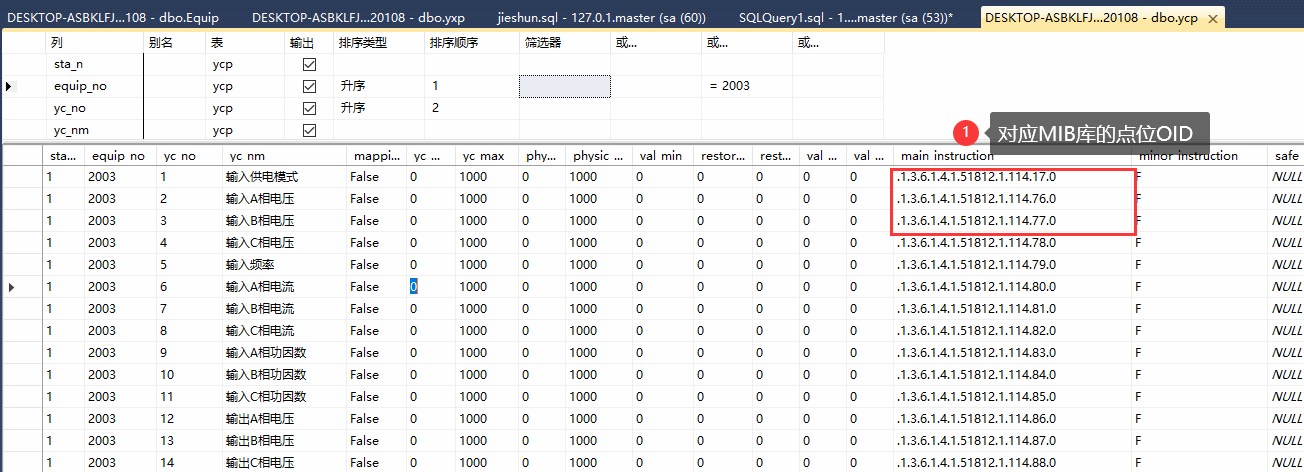Toggle output checkbox of yc_no row
This screenshot has height=472, width=1304.
(x=309, y=108)
